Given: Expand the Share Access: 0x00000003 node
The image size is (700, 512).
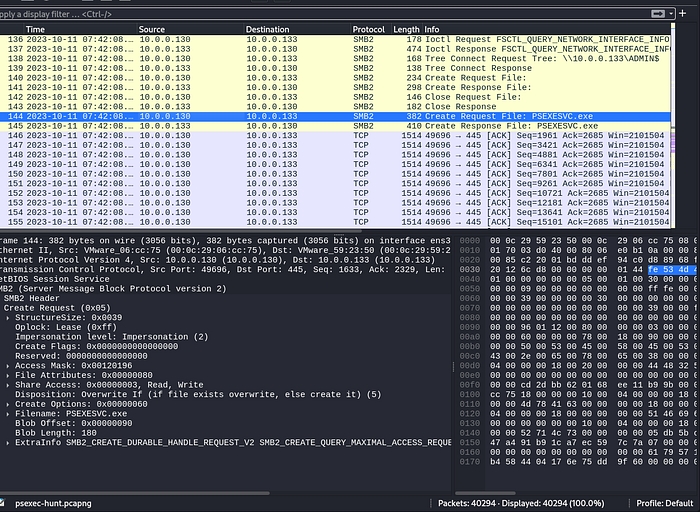Looking at the screenshot, I should tap(9, 385).
